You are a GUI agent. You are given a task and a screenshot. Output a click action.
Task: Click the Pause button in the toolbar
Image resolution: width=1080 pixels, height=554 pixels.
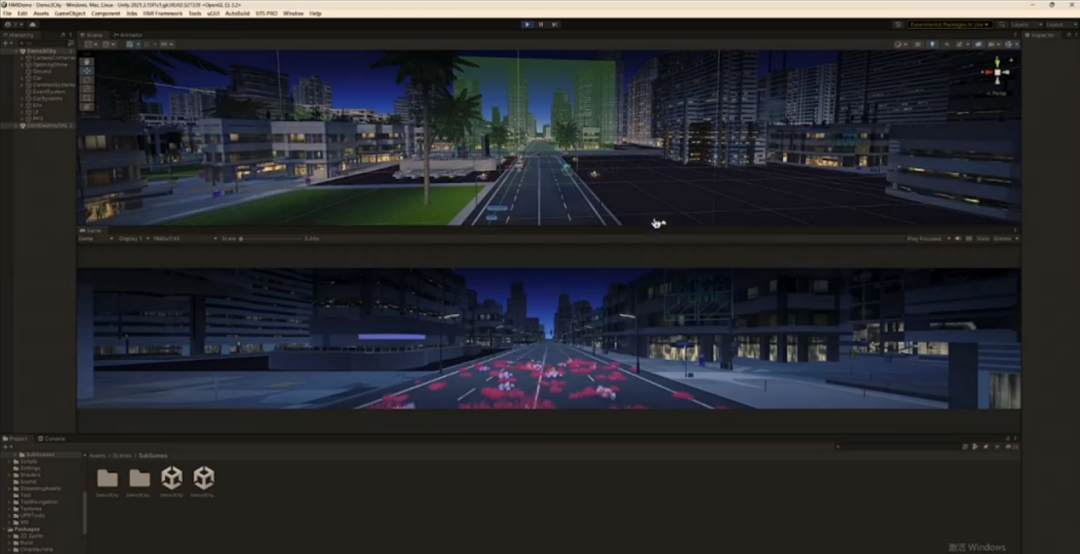tap(541, 24)
